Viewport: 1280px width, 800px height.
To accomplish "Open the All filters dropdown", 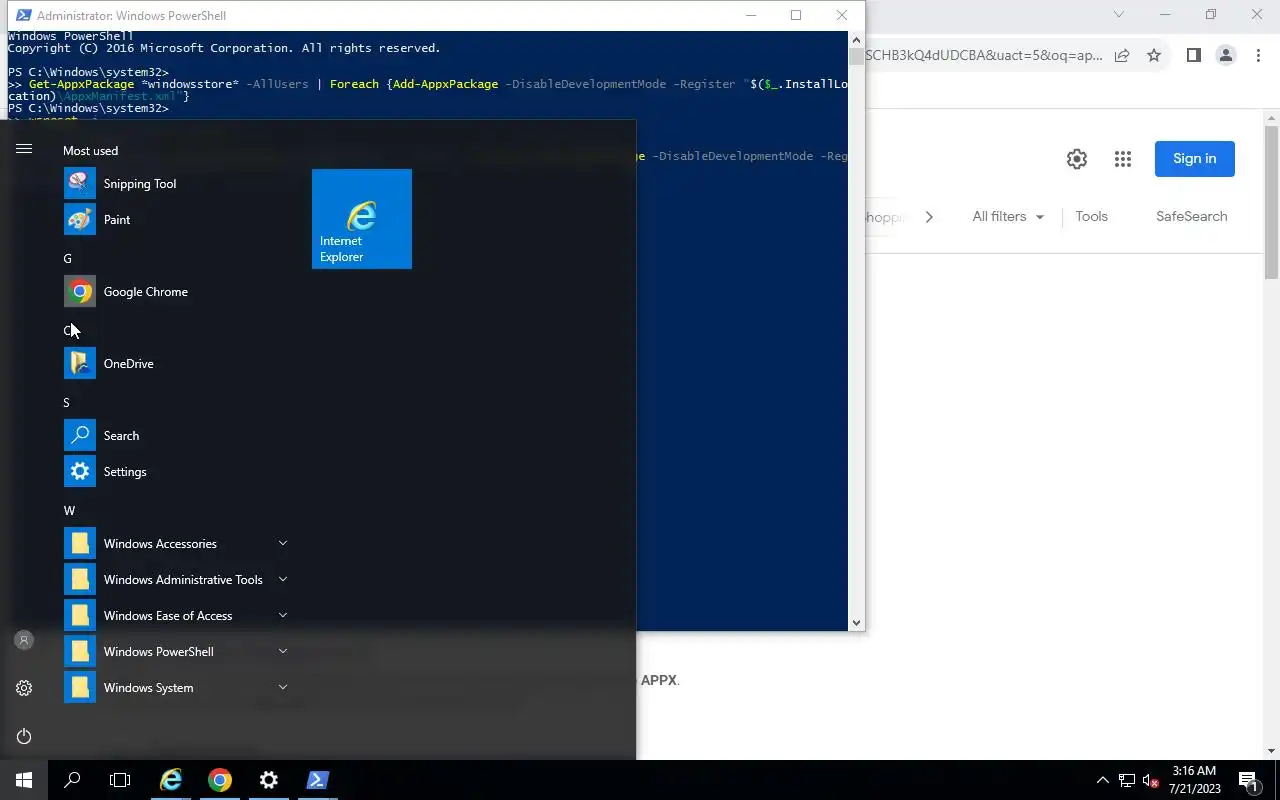I will [1008, 217].
